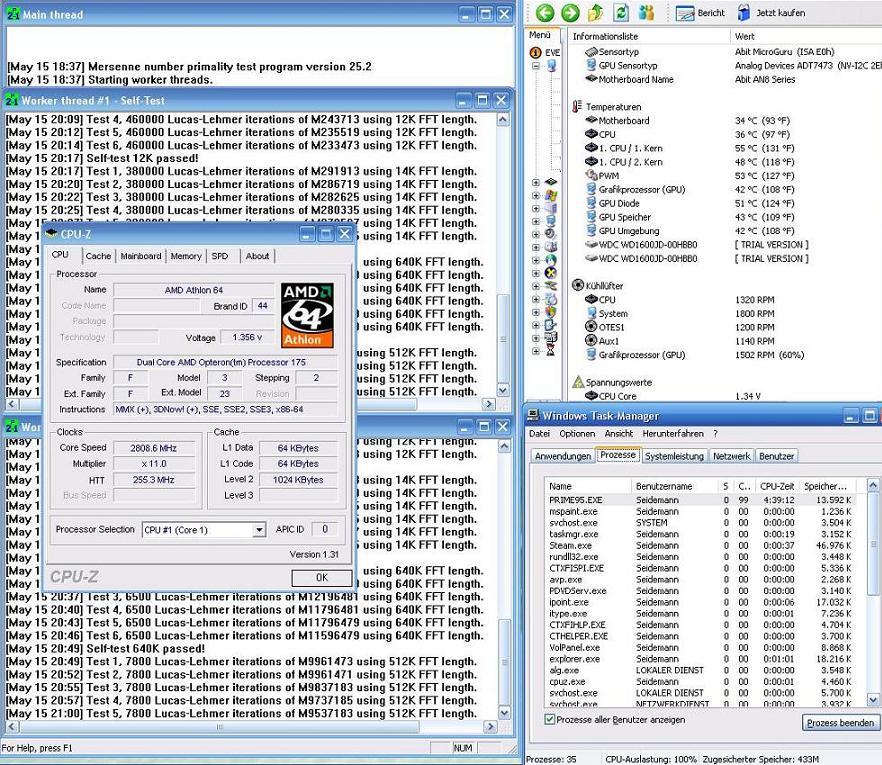The width and height of the screenshot is (882, 765).
Task: Select the motherboard chip icon in Everest tree
Action: point(551,182)
